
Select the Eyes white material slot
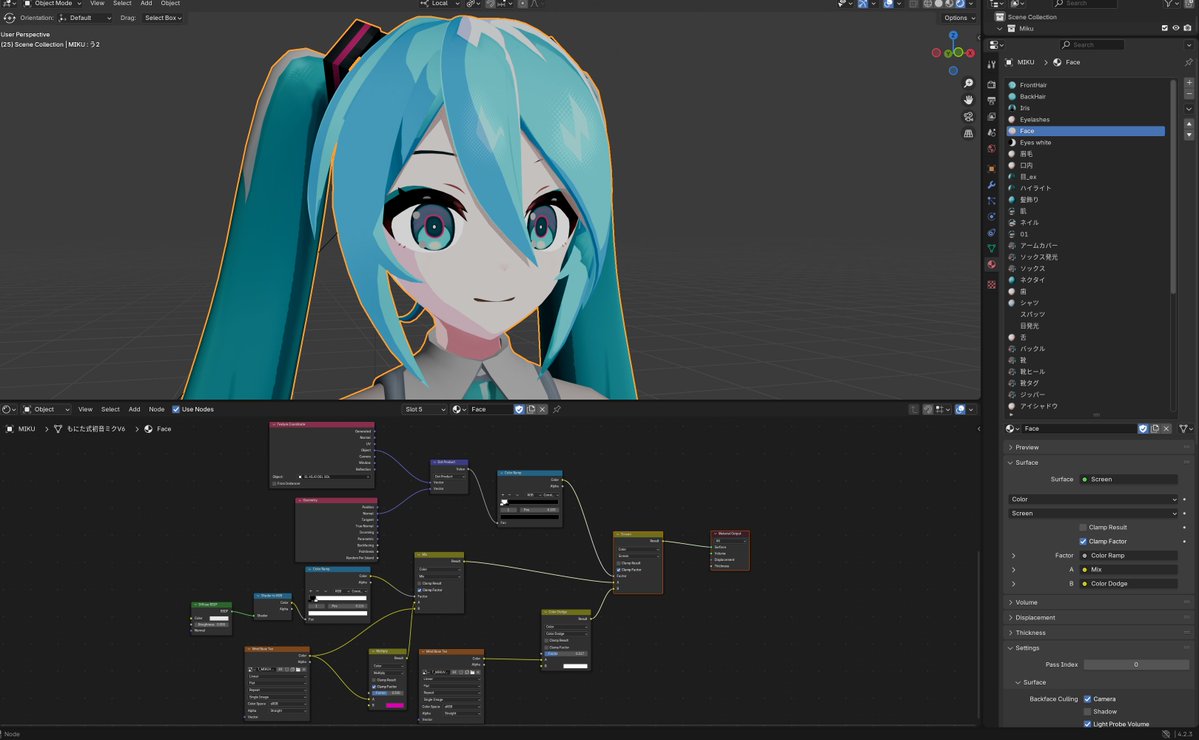tap(1087, 142)
